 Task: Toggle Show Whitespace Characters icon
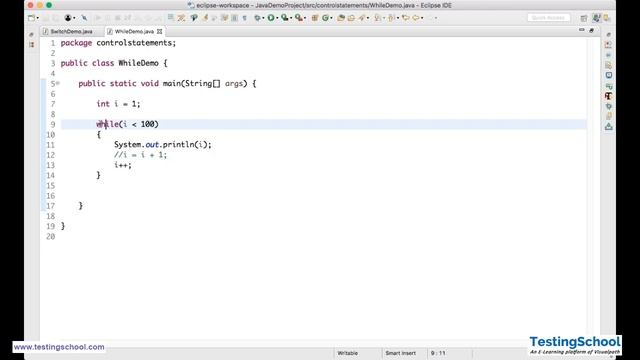244,18
